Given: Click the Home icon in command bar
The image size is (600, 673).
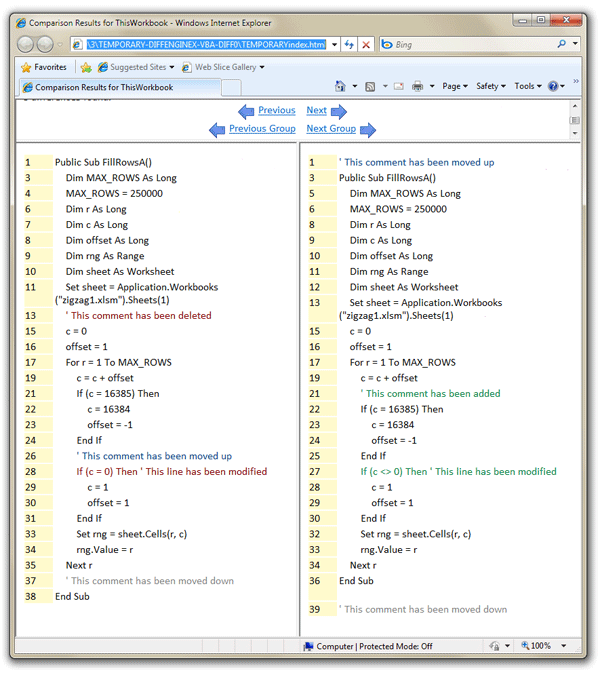Looking at the screenshot, I should coord(341,87).
